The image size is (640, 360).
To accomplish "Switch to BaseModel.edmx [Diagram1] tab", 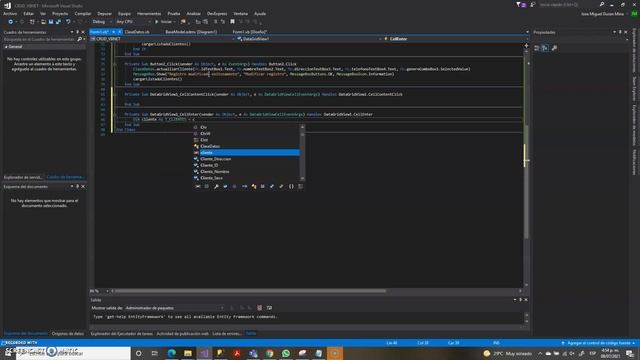I will [191, 32].
